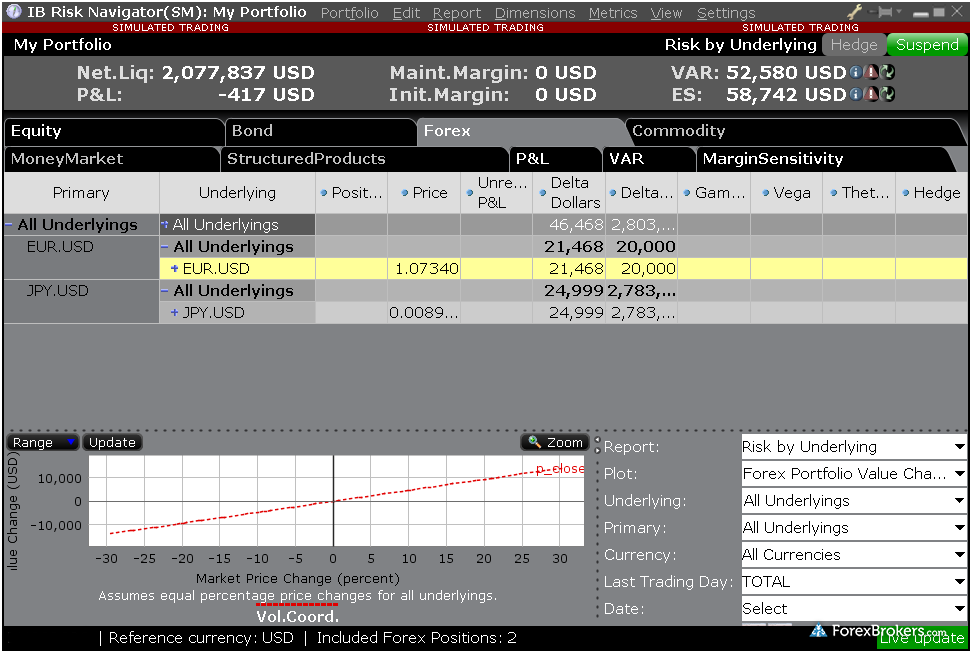Click the blue dot beside Delta Dollars column
The height and width of the screenshot is (653, 972).
(x=542, y=193)
